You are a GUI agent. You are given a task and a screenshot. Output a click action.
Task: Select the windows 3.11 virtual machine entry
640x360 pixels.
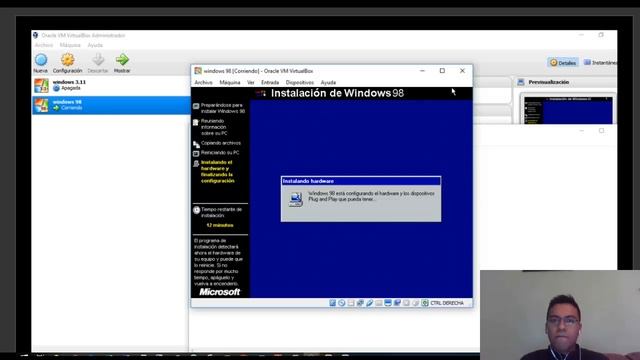[x=111, y=85]
